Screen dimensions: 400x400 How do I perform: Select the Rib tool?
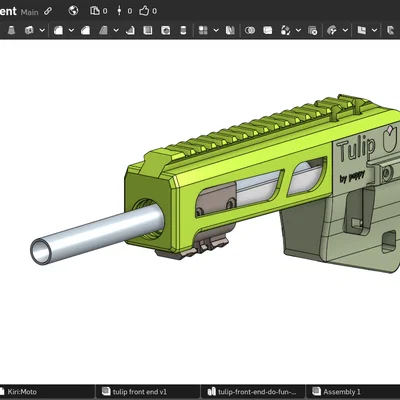130,30
